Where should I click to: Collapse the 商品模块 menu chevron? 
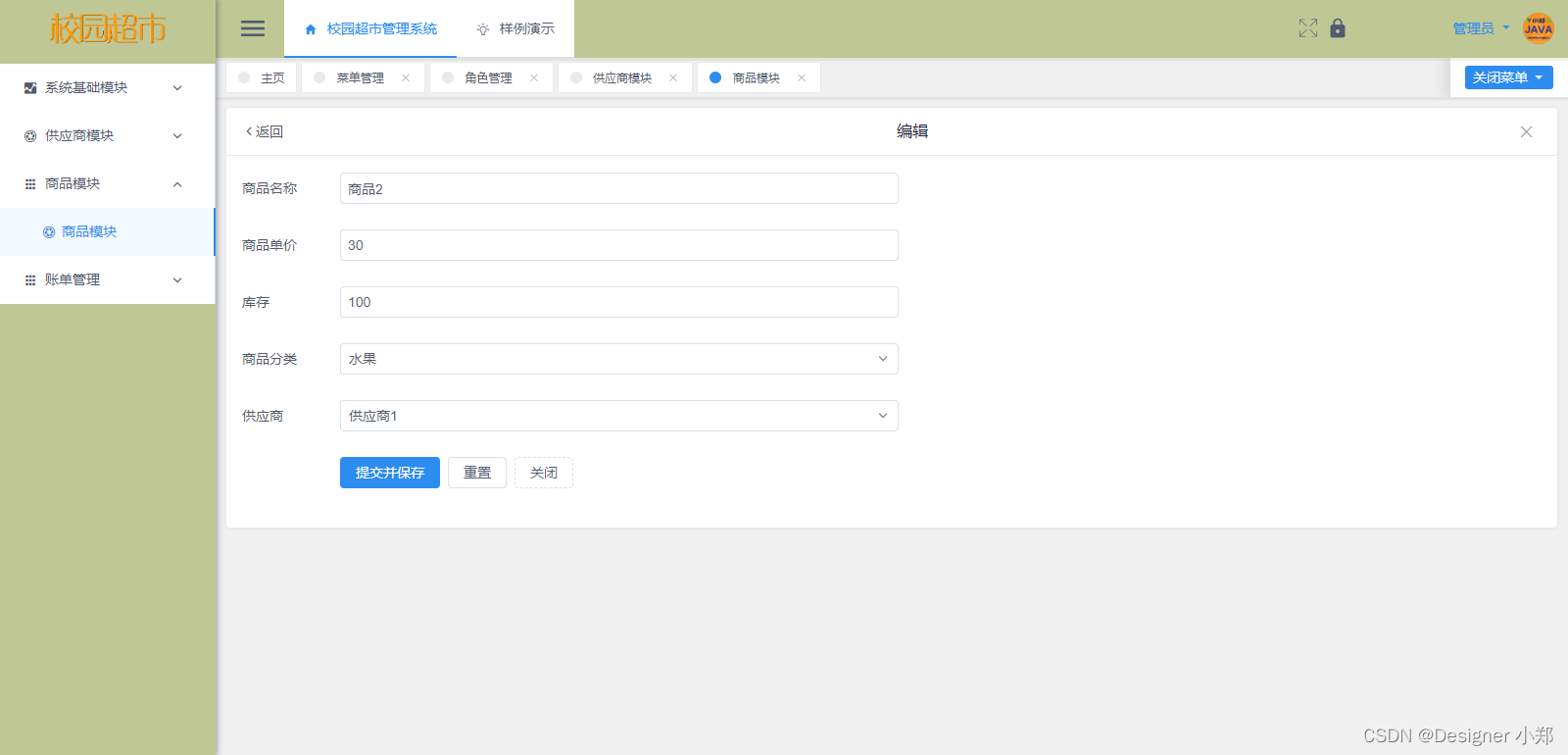[177, 184]
